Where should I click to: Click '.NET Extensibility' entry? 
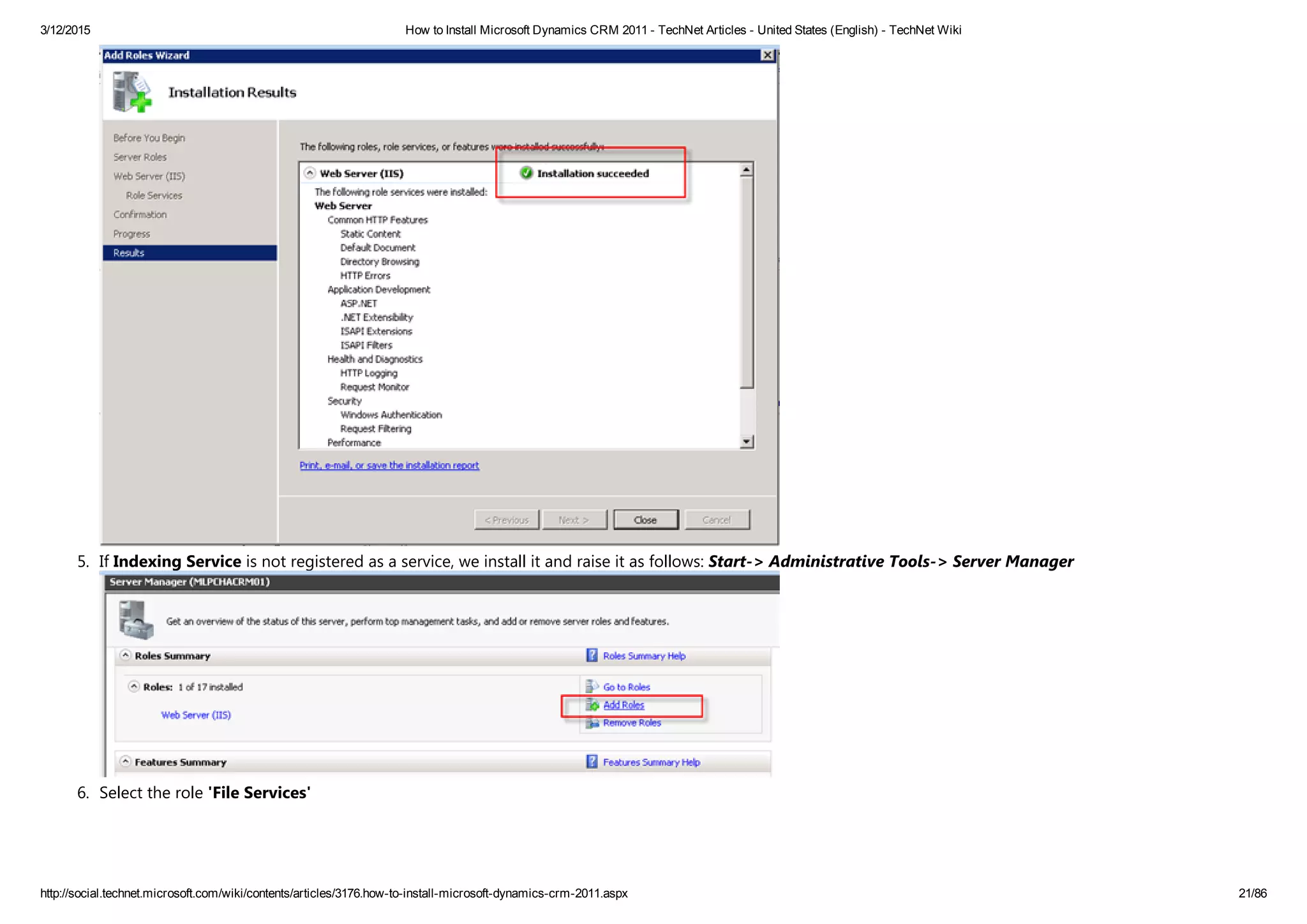click(x=377, y=317)
